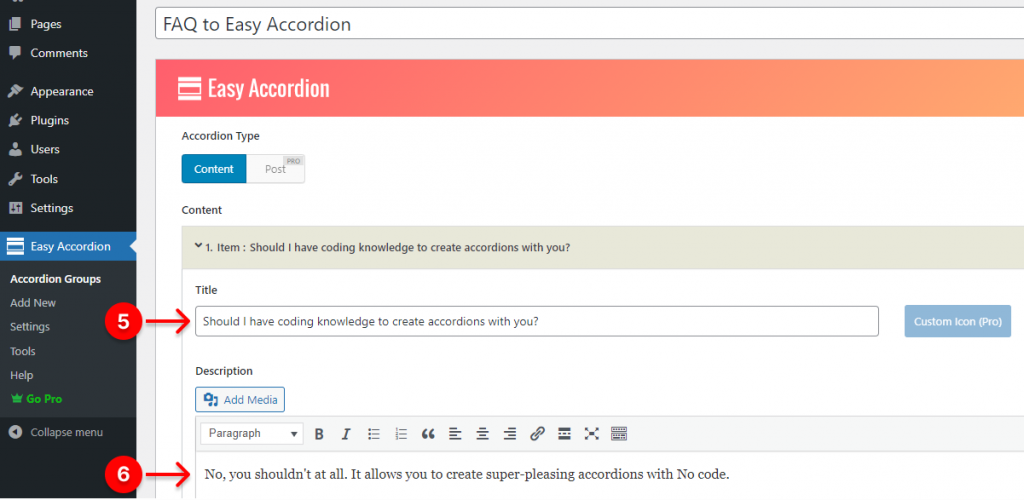Click the Plugins plug icon

click(x=16, y=120)
